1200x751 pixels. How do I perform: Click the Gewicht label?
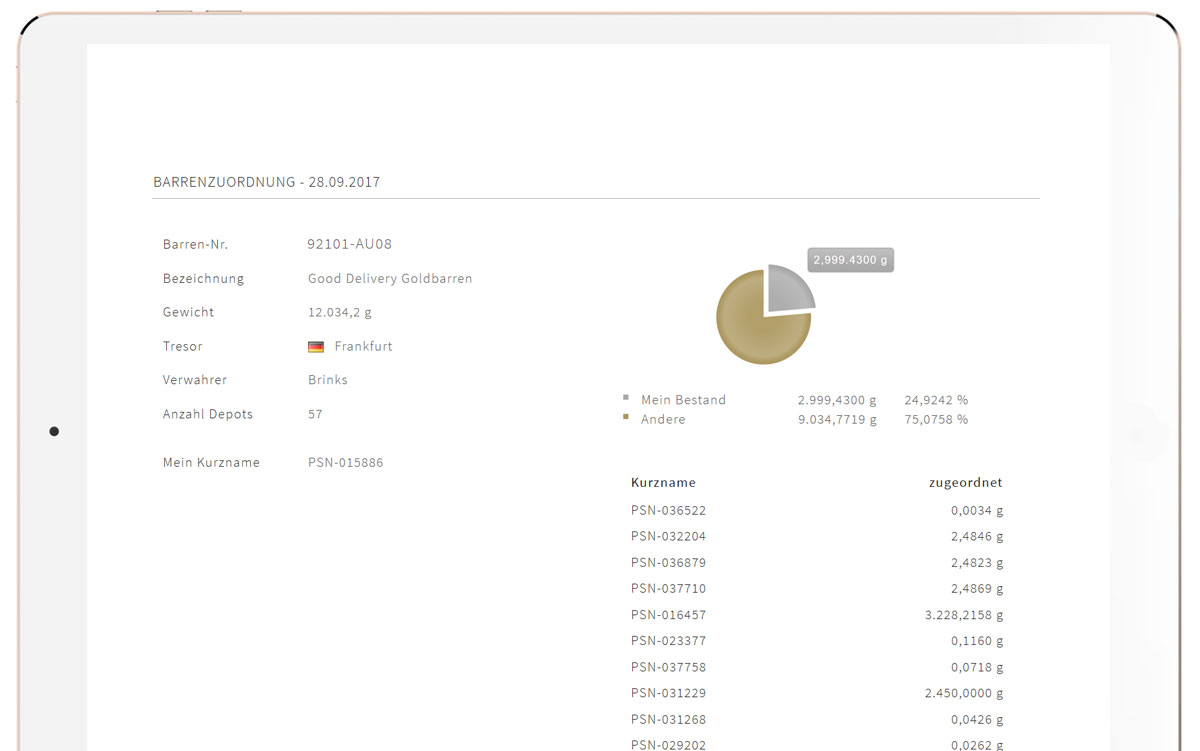pyautogui.click(x=189, y=313)
